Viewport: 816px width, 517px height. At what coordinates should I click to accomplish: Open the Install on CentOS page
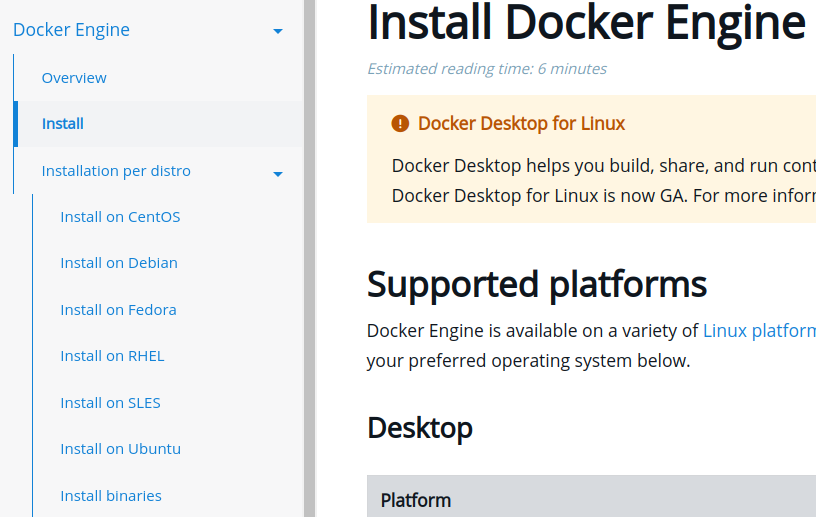tap(120, 217)
